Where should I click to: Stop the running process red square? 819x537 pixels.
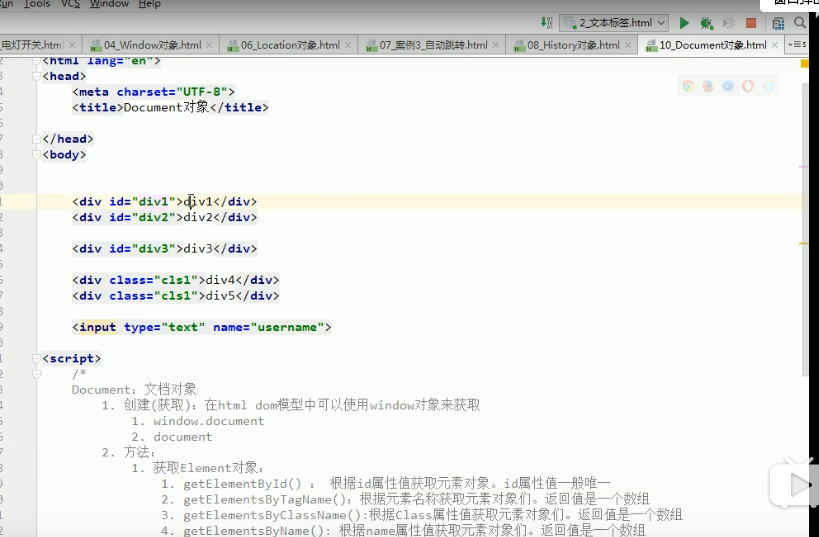coord(751,23)
